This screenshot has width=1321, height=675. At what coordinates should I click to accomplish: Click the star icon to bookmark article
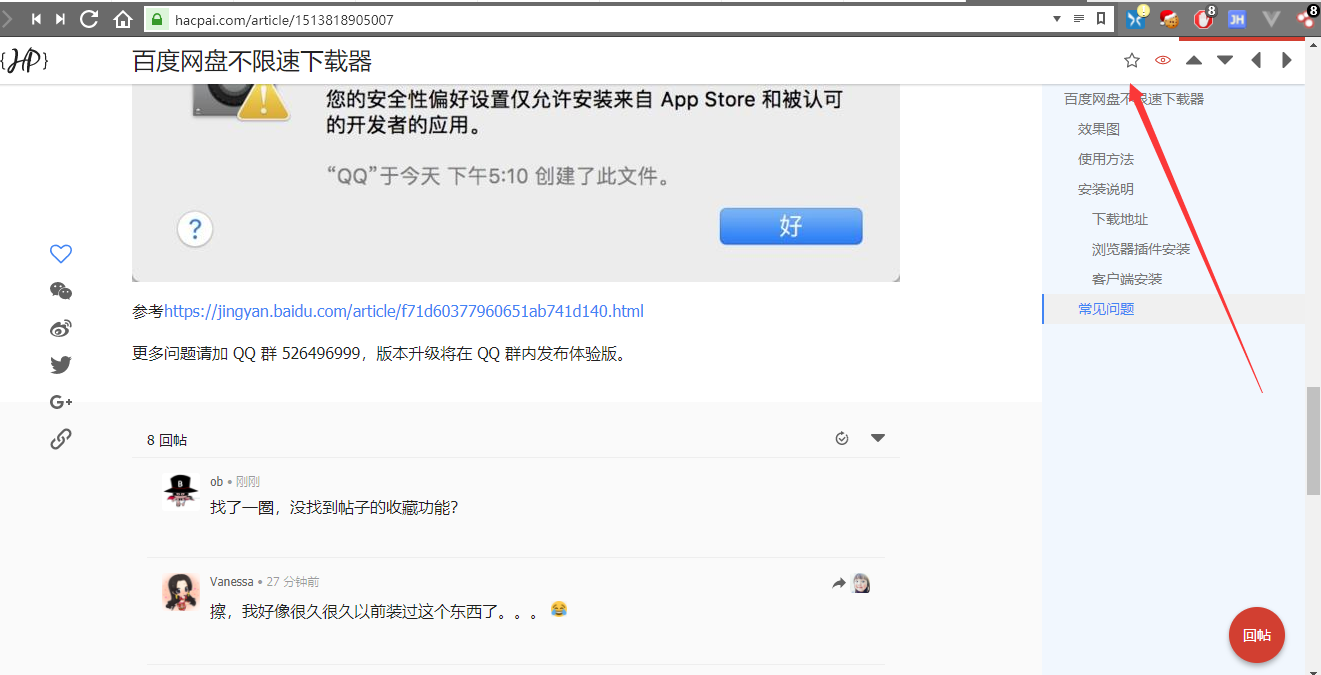coord(1132,61)
